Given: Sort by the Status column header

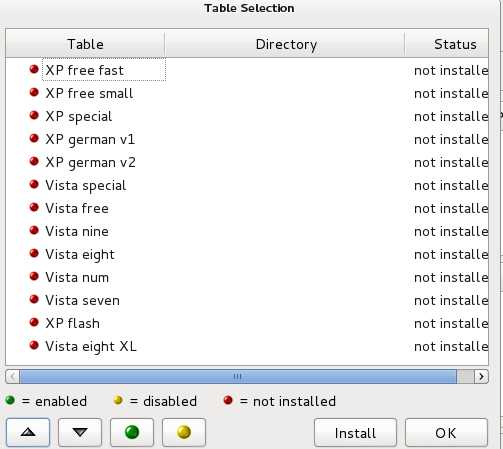Looking at the screenshot, I should point(447,44).
